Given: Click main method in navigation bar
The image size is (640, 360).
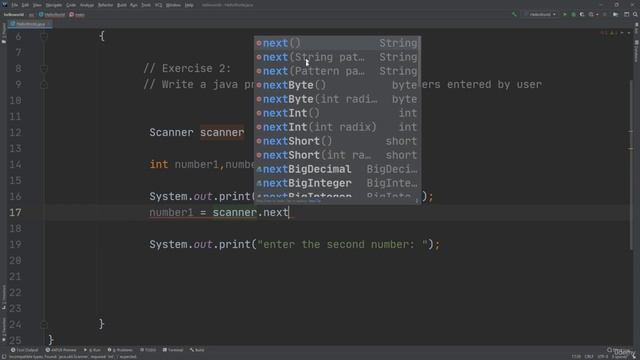Looking at the screenshot, I should tap(77, 14).
